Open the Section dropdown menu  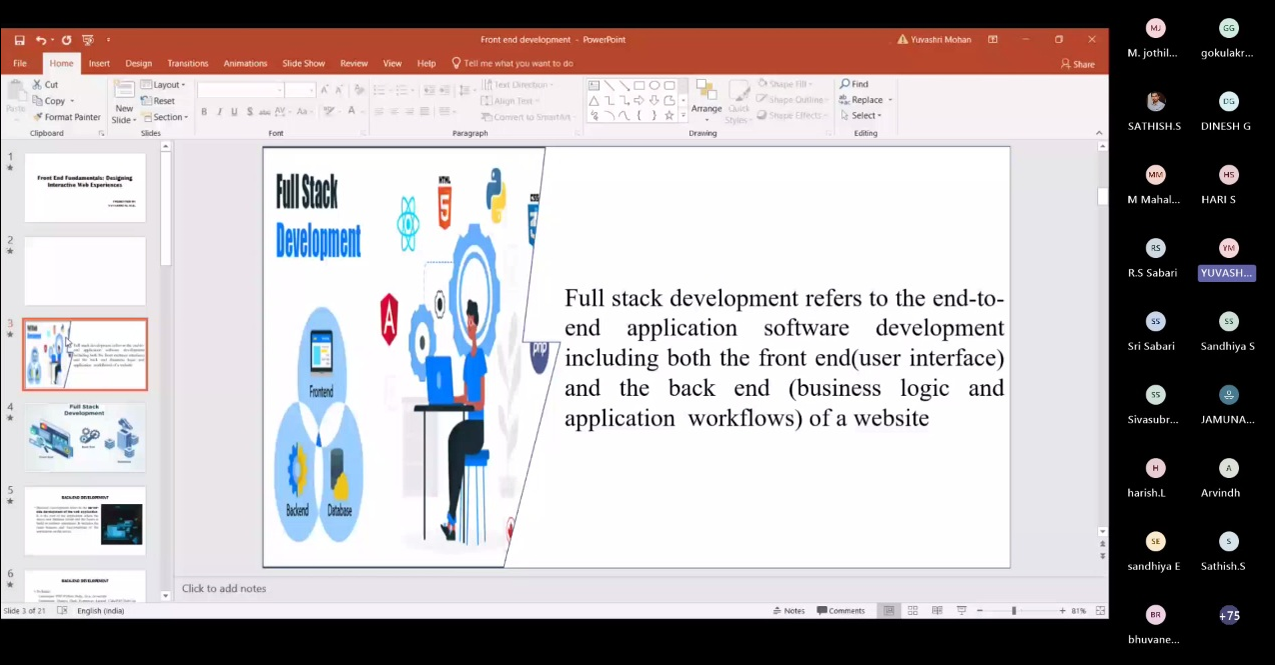(x=163, y=117)
